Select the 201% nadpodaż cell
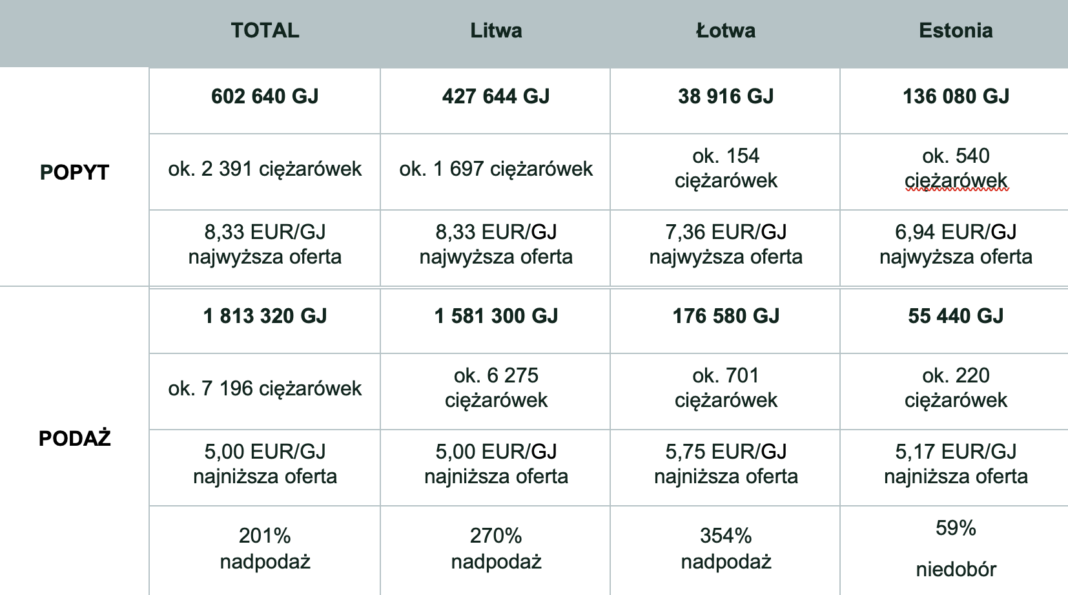This screenshot has width=1068, height=595. pyautogui.click(x=264, y=551)
